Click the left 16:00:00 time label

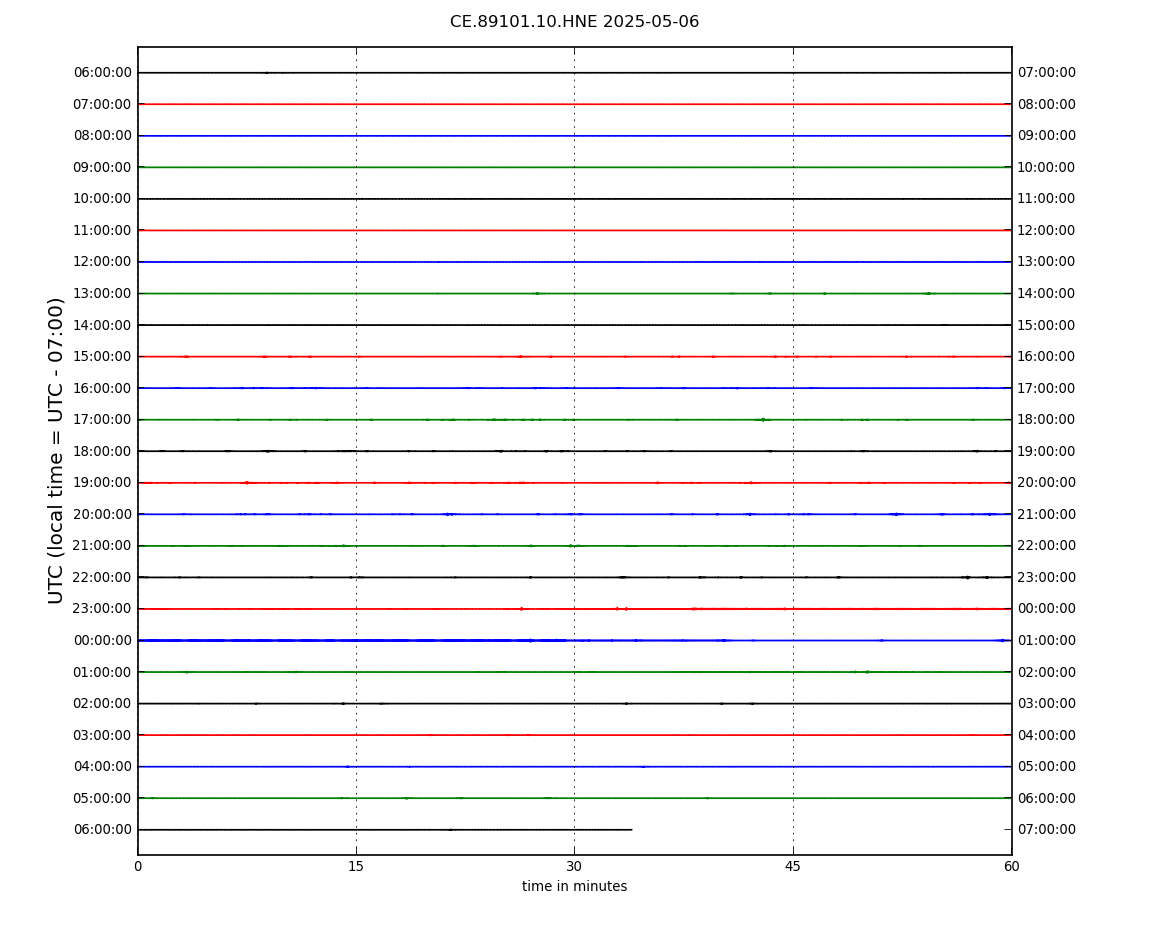coord(102,388)
